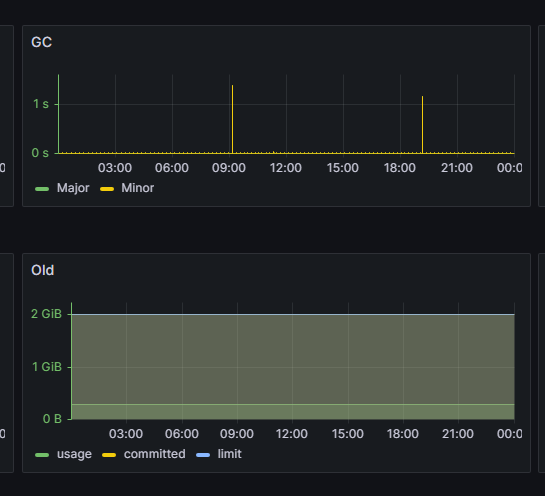
Task: Click the 03:00 label on GC time axis
Action: [115, 168]
